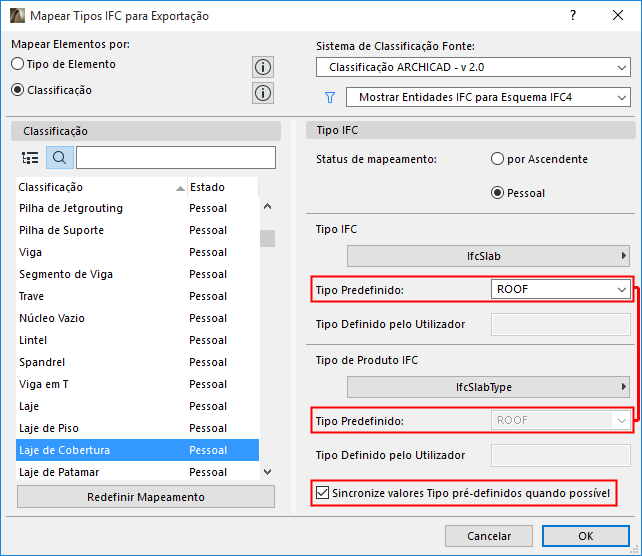
Task: Select the Viga classification row
Action: coord(137,252)
